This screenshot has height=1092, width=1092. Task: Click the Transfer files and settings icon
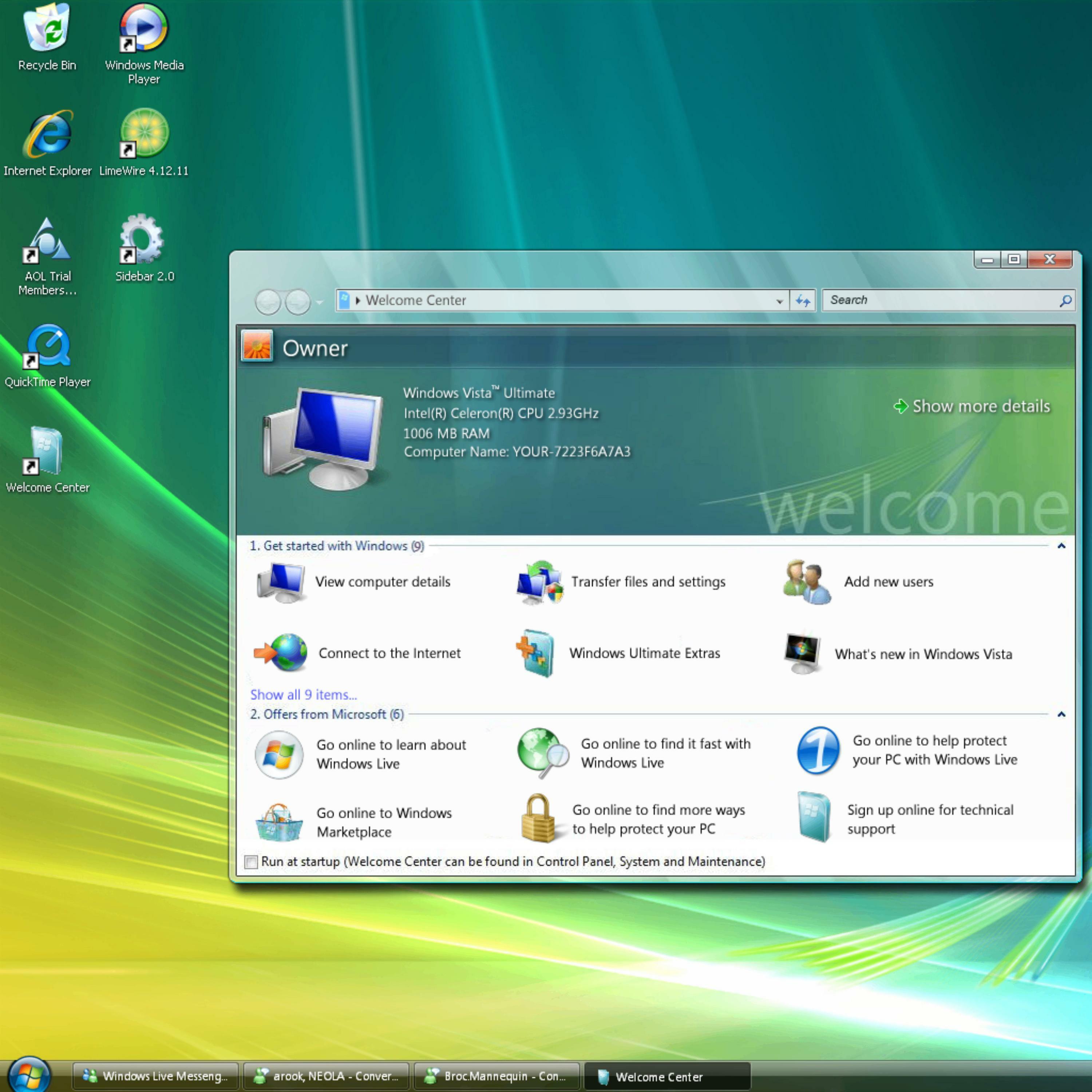coord(540,582)
